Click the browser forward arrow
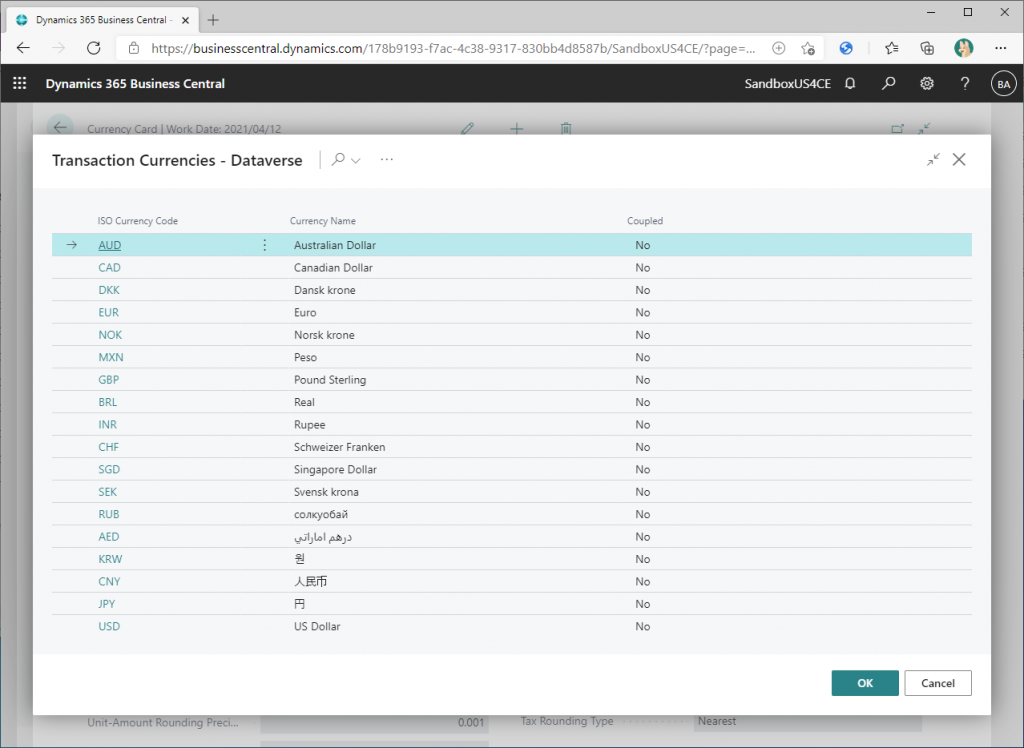1024x748 pixels. tap(59, 48)
